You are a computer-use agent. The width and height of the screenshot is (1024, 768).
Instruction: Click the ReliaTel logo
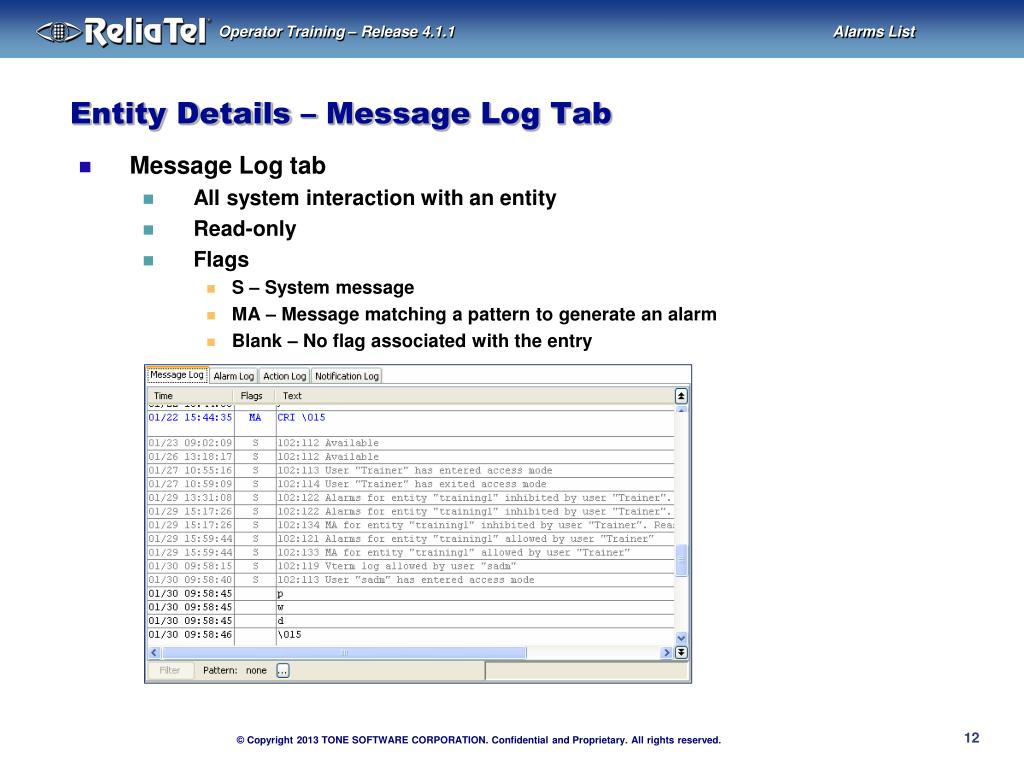coord(123,31)
